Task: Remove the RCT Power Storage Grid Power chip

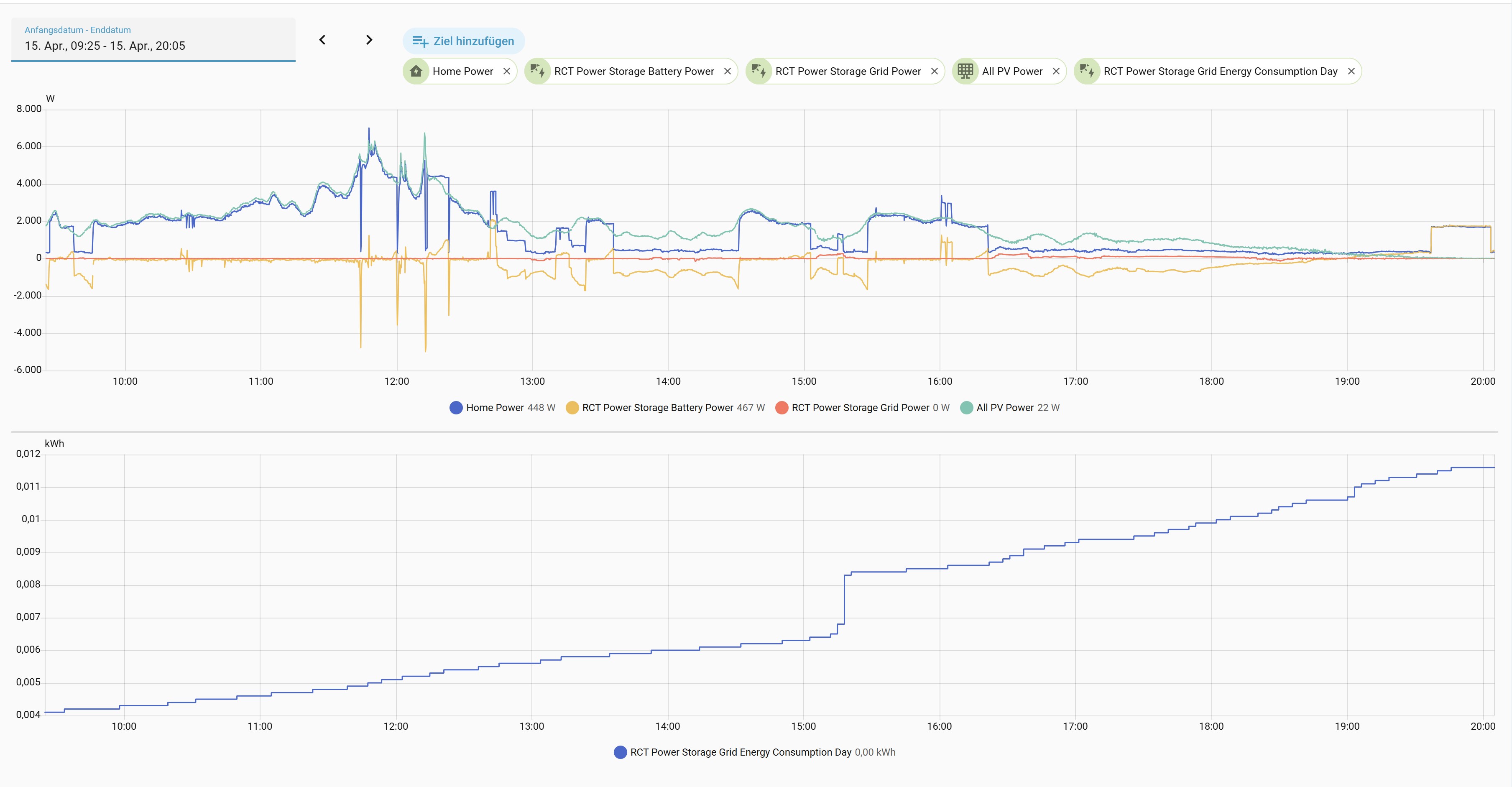Action: click(x=935, y=72)
